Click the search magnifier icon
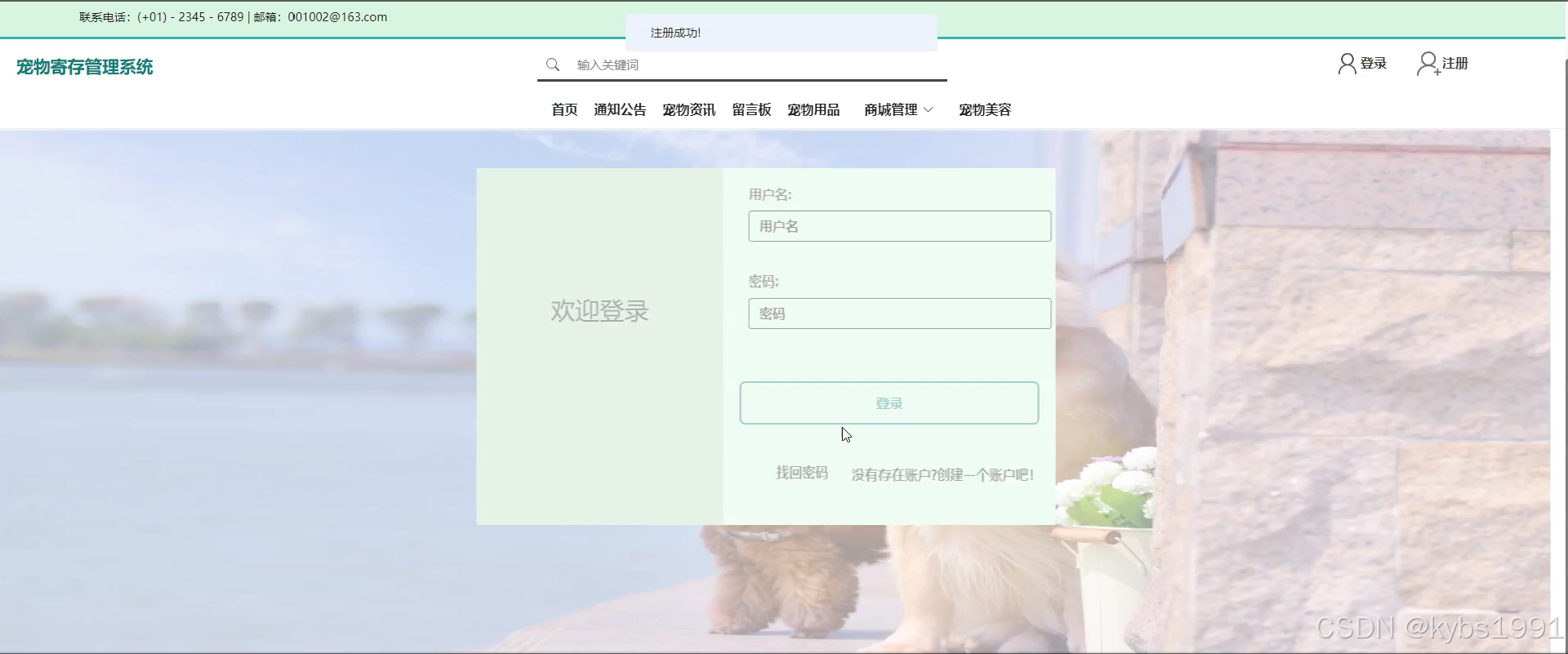This screenshot has width=1568, height=654. (553, 65)
